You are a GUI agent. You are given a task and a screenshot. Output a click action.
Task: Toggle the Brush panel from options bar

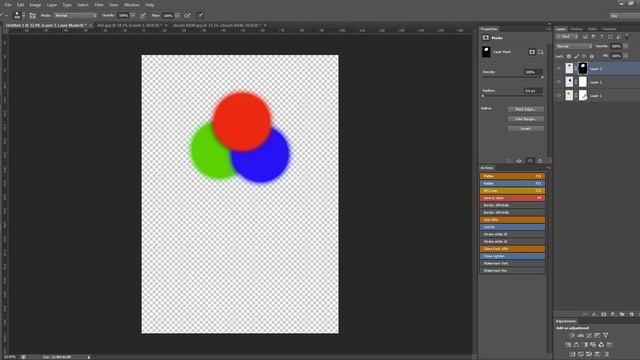(33, 16)
